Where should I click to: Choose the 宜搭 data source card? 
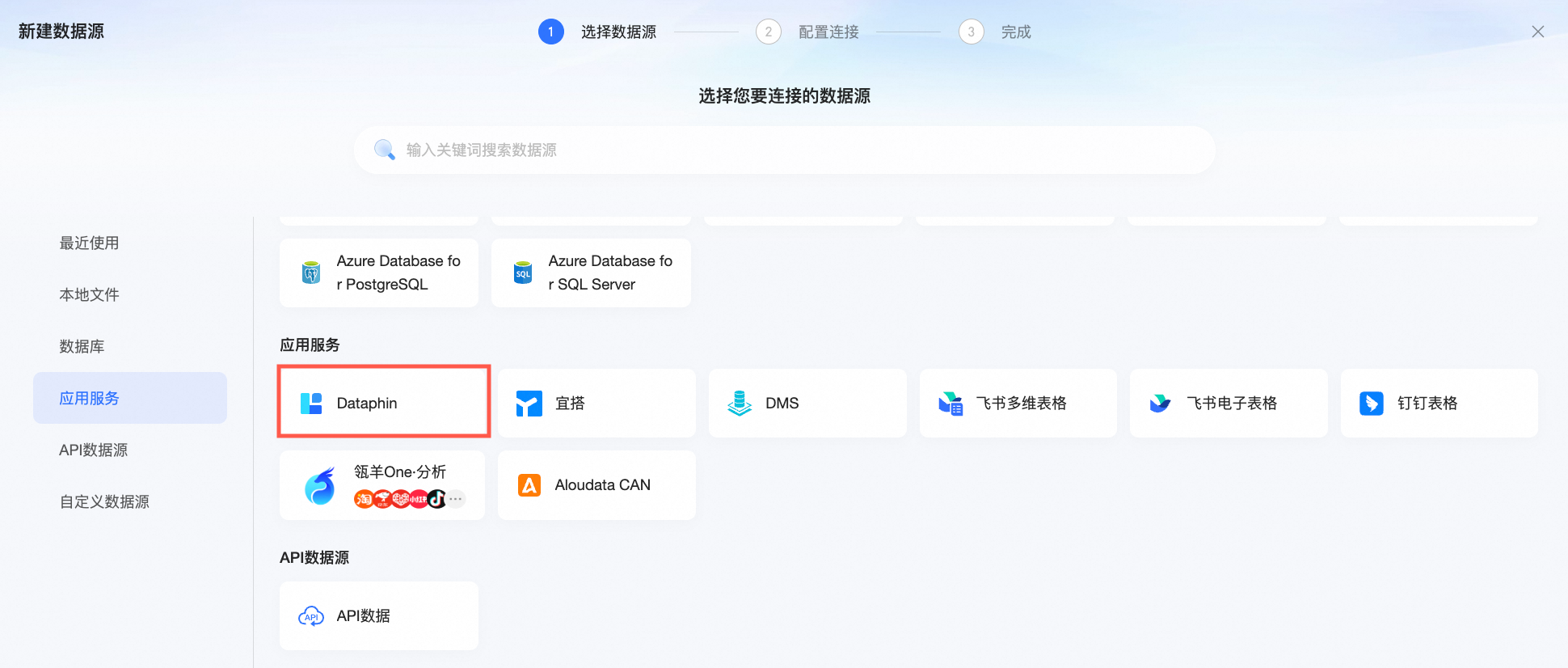pos(596,403)
